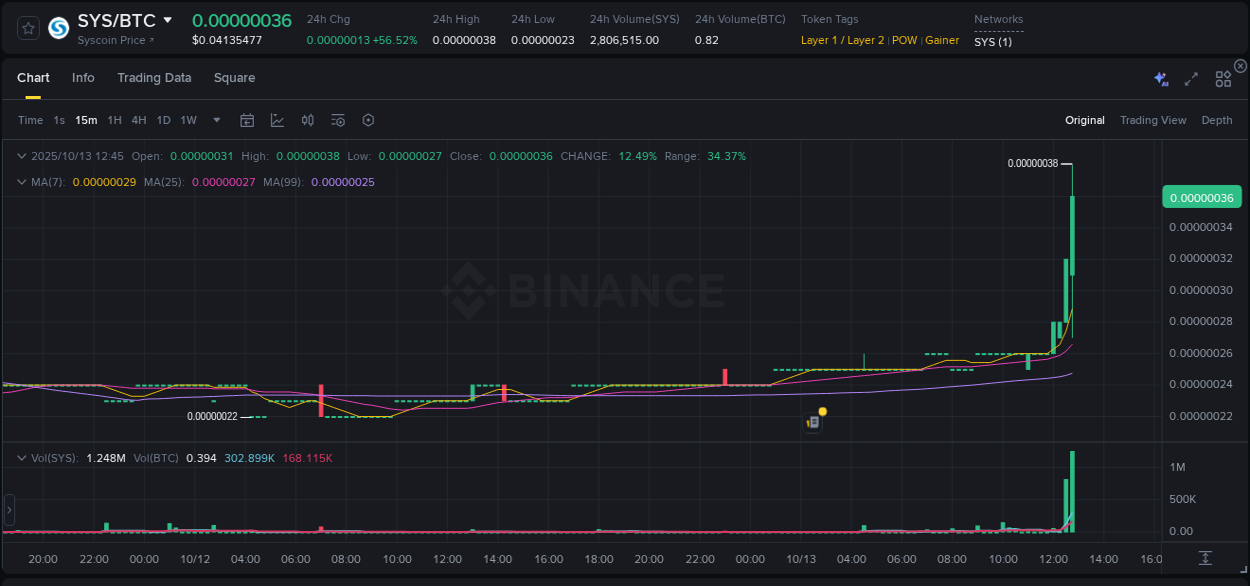1250x586 pixels.
Task: Collapse the Vol(SYS) volume pane chevron
Action: pyautogui.click(x=22, y=457)
